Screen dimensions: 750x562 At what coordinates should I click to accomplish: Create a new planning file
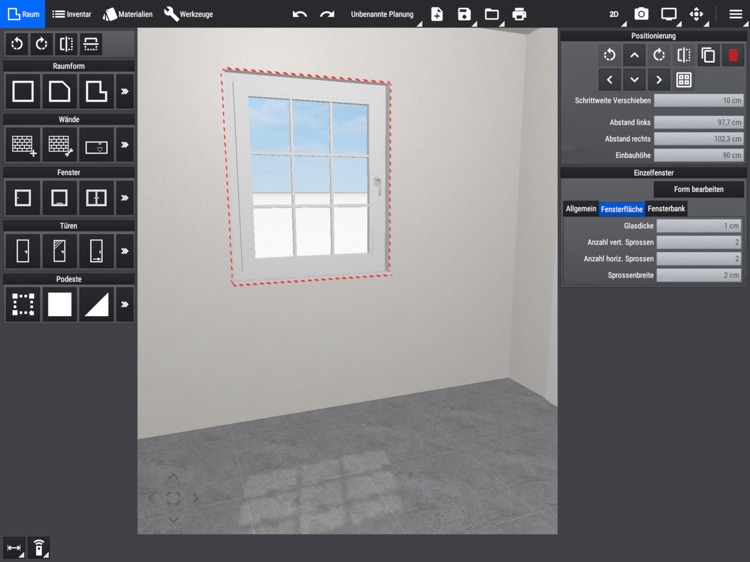[x=437, y=14]
